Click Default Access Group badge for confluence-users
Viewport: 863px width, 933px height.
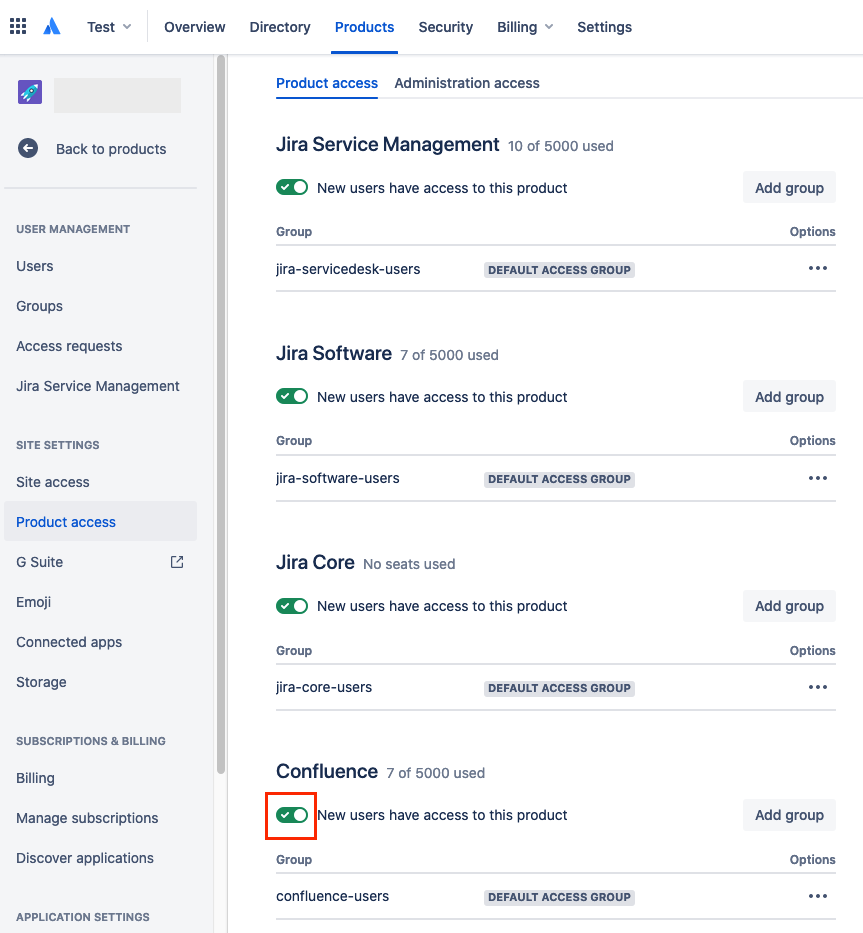pyautogui.click(x=559, y=897)
